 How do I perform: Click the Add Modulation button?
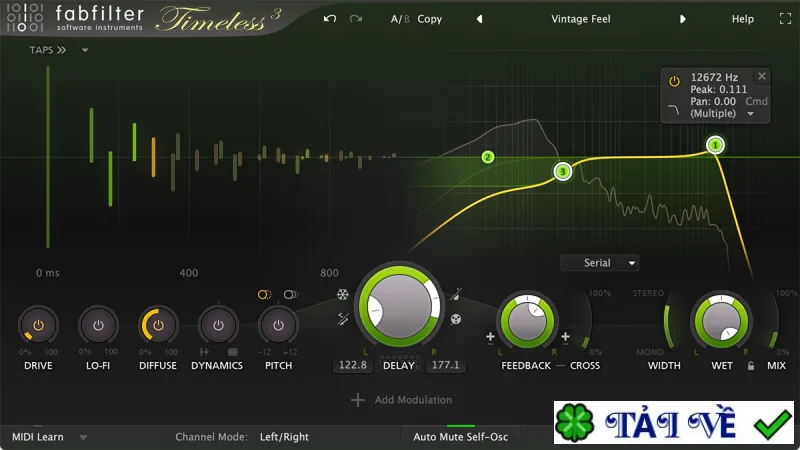point(402,400)
